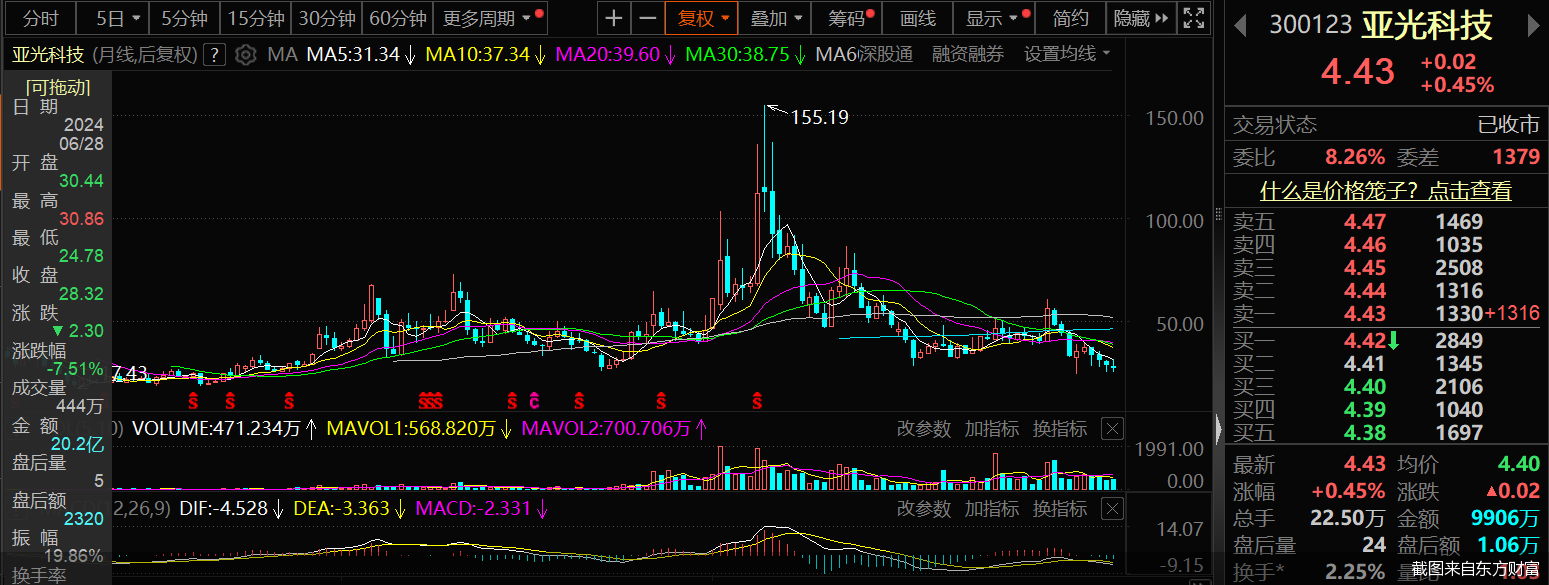Click the zoom in plus button
Screen dimensions: 1549x585
[614, 18]
